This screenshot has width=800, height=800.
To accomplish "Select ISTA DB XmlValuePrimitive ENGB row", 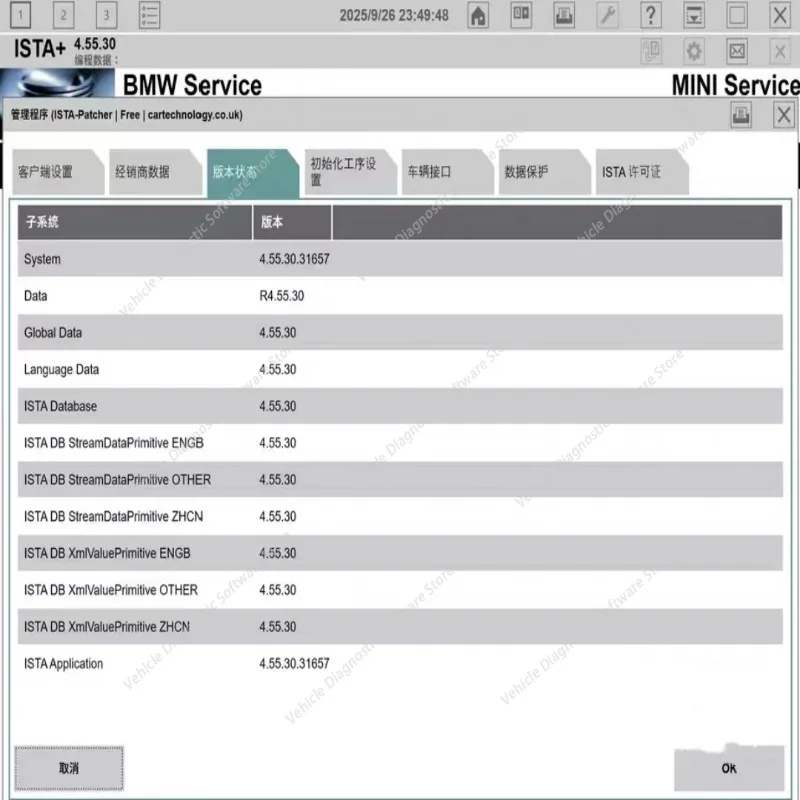I will click(400, 553).
